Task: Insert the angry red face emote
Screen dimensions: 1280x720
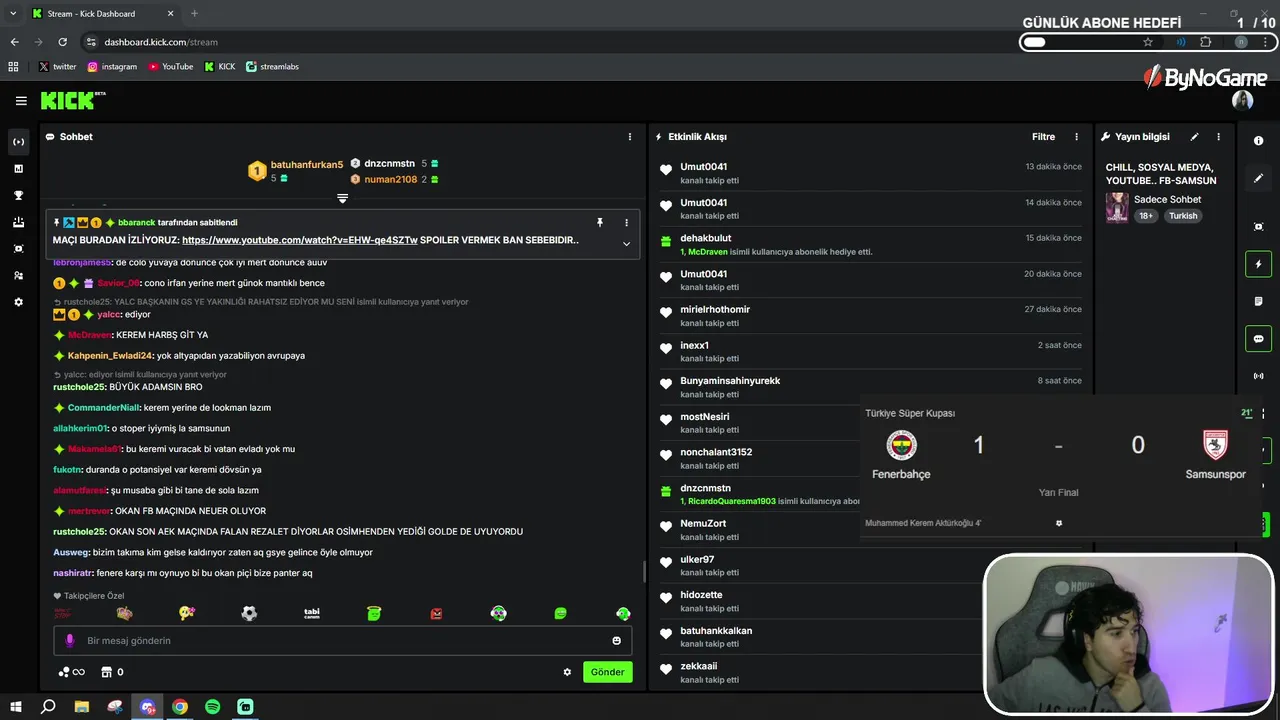Action: (x=437, y=613)
